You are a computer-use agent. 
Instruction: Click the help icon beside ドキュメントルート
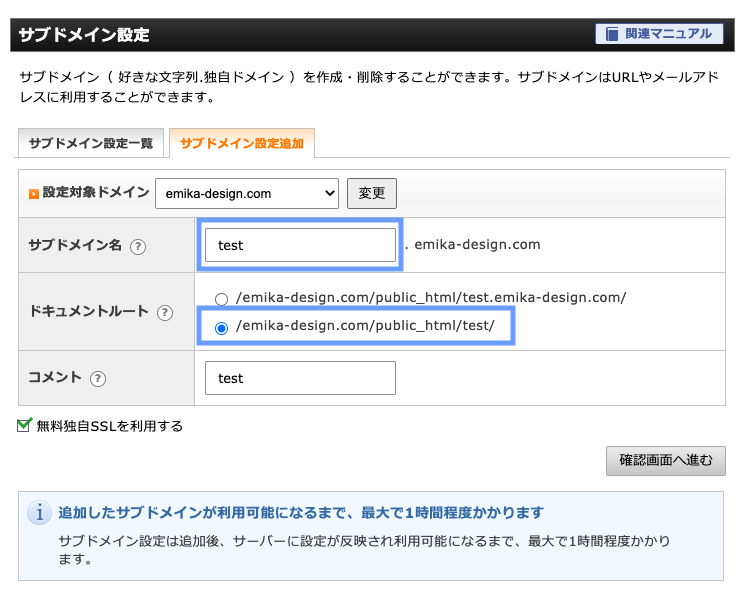point(166,312)
